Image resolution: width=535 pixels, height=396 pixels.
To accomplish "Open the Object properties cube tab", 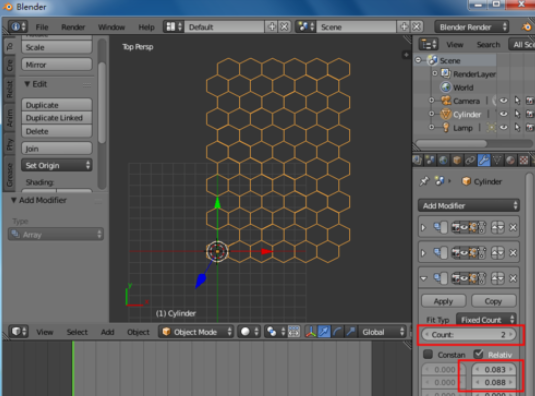I will [x=457, y=160].
